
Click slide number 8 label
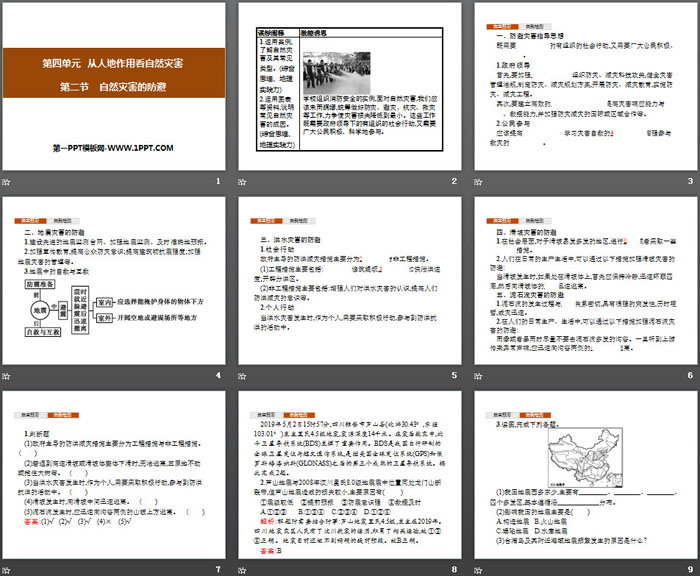pyautogui.click(x=454, y=569)
